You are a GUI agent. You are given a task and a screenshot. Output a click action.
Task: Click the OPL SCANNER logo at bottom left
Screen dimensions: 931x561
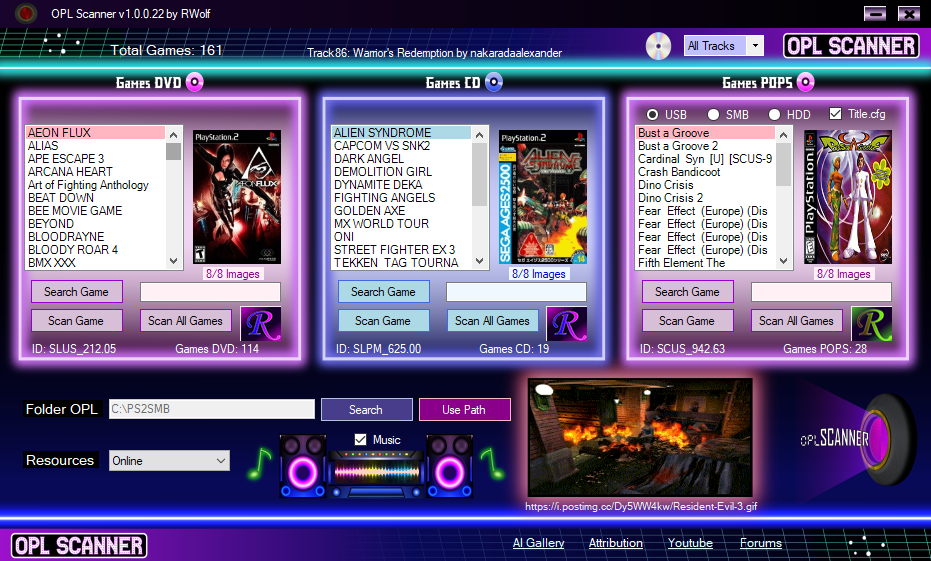[x=79, y=546]
